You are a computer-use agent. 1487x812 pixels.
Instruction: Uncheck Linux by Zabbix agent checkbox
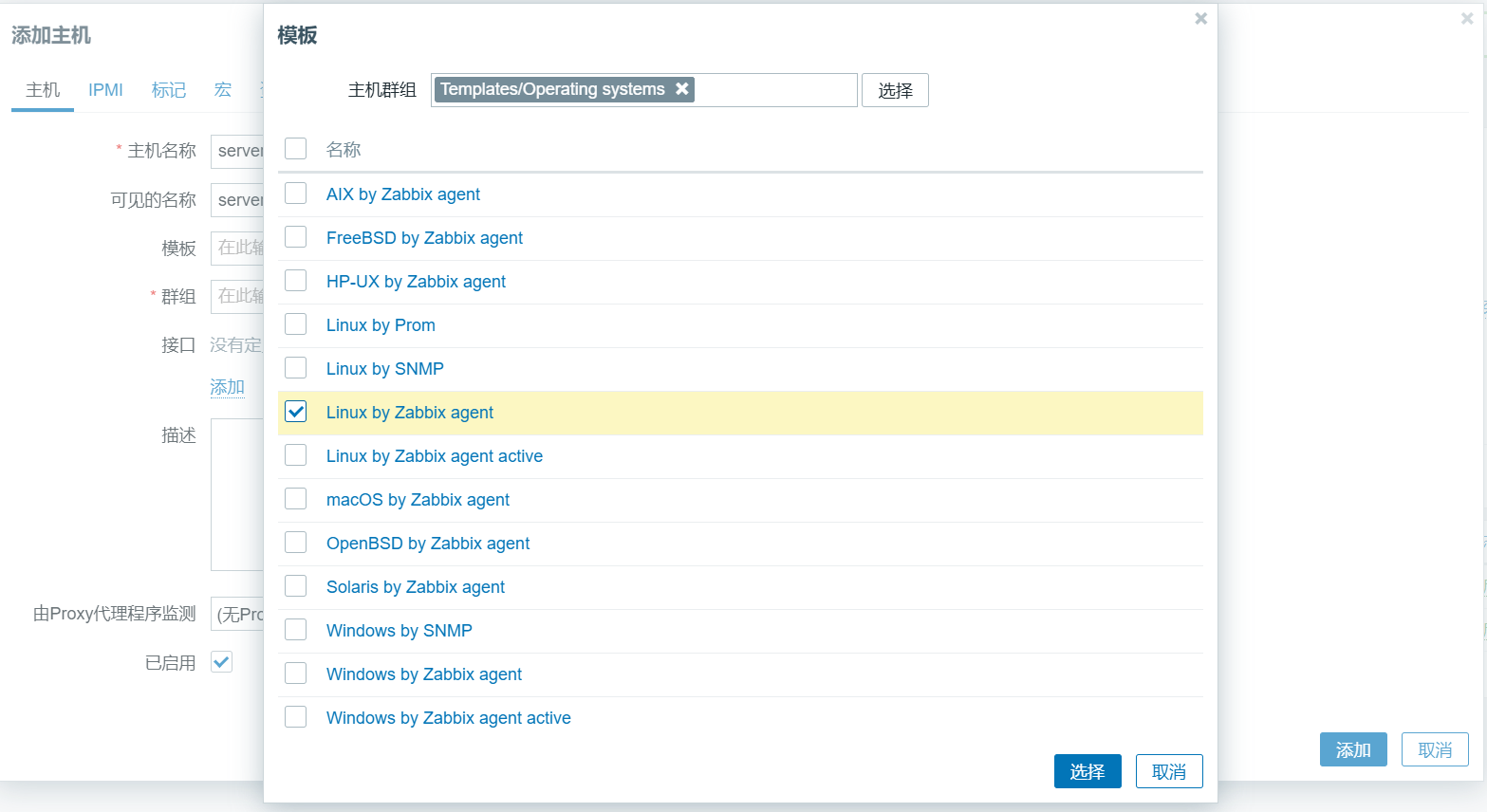pyautogui.click(x=296, y=412)
